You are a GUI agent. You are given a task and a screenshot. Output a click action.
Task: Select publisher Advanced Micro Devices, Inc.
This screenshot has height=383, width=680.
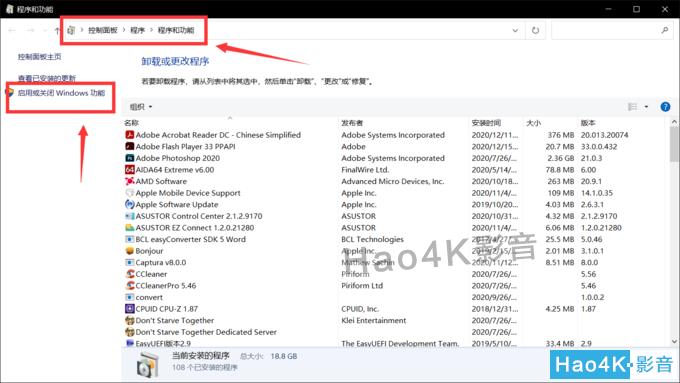click(392, 181)
